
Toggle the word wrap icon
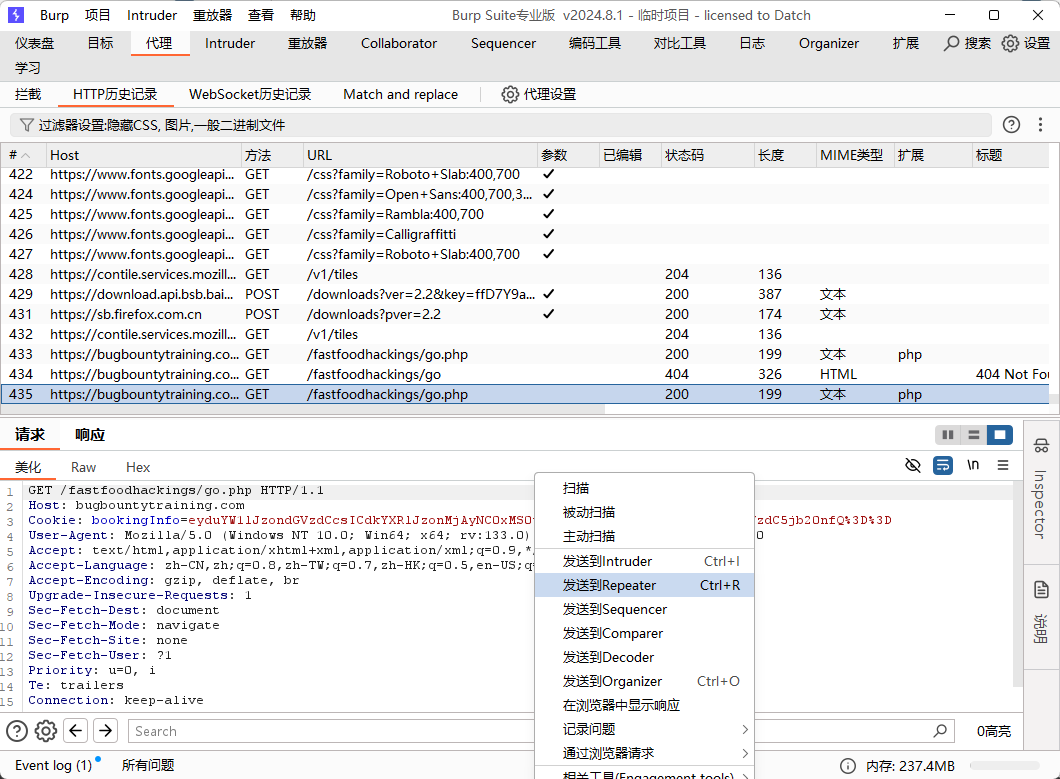click(x=942, y=465)
